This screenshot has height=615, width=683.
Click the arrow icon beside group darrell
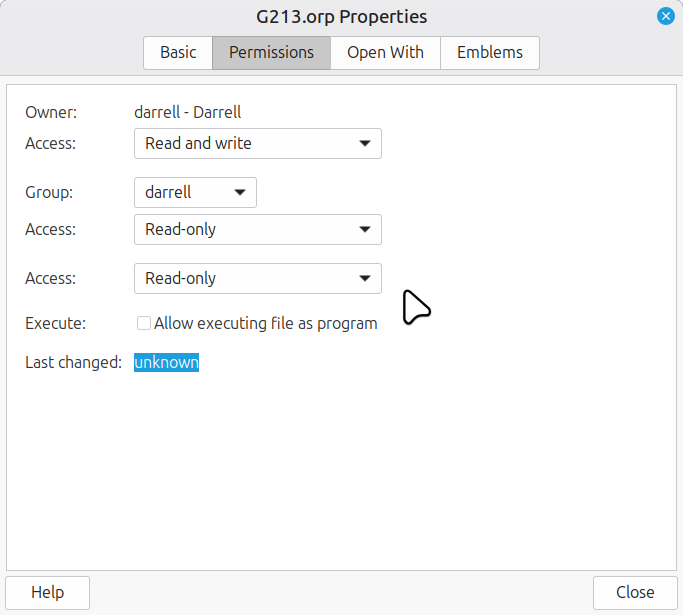click(239, 192)
